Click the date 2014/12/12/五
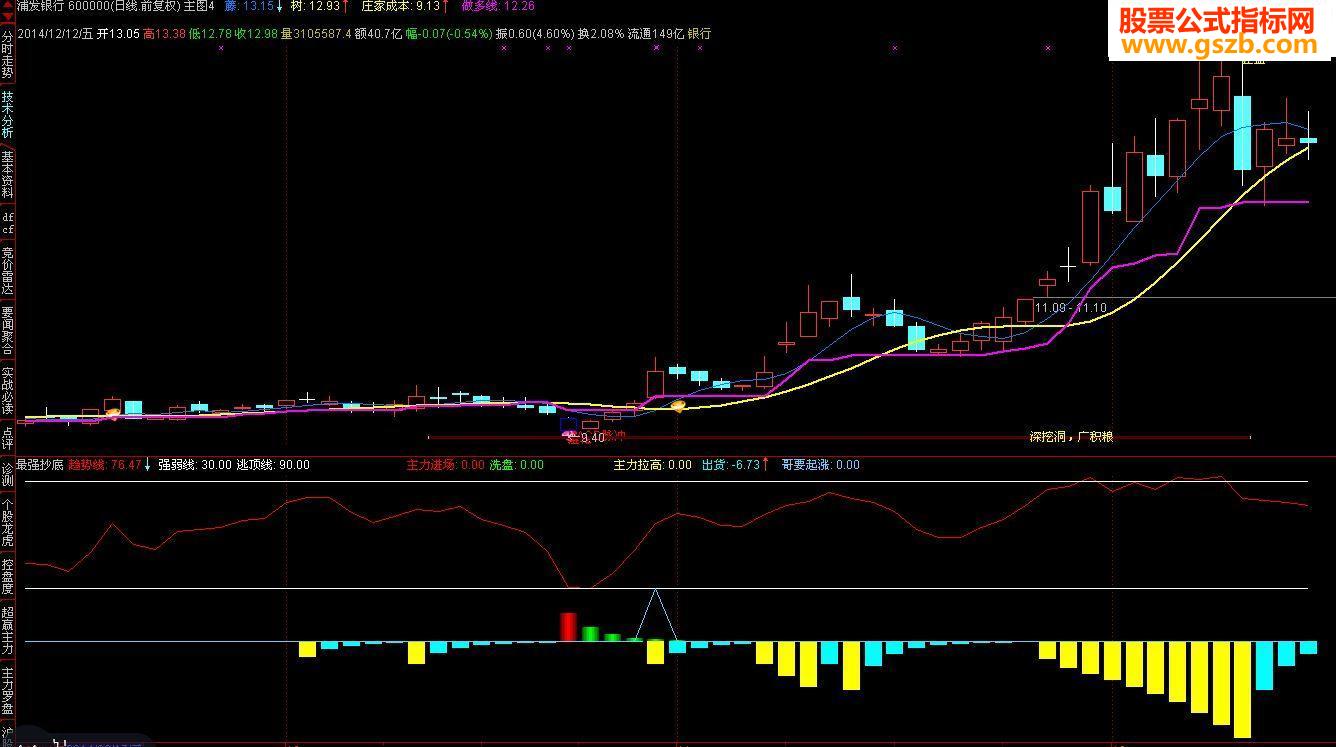The height and width of the screenshot is (747, 1336). pos(55,34)
